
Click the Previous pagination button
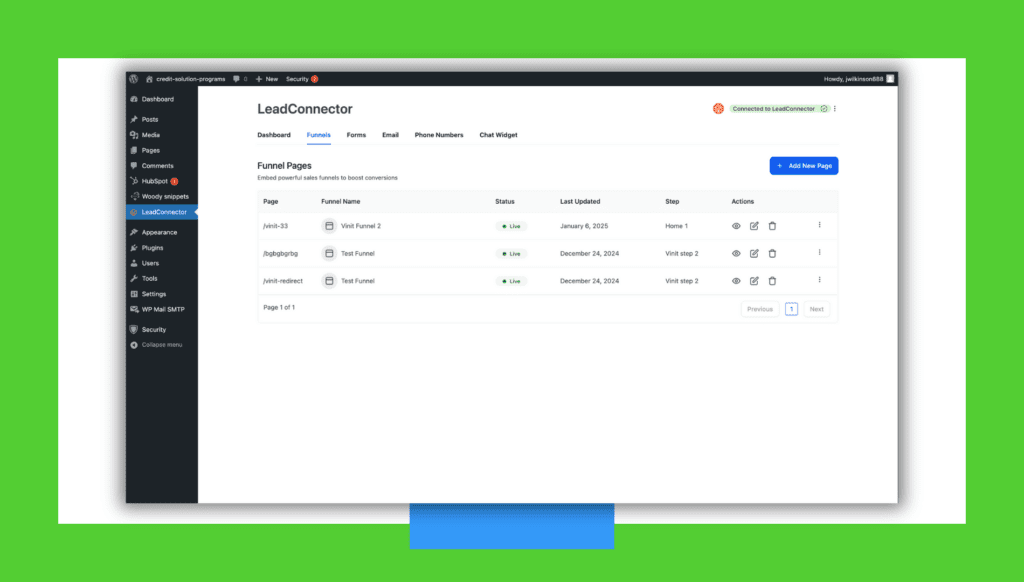click(760, 309)
